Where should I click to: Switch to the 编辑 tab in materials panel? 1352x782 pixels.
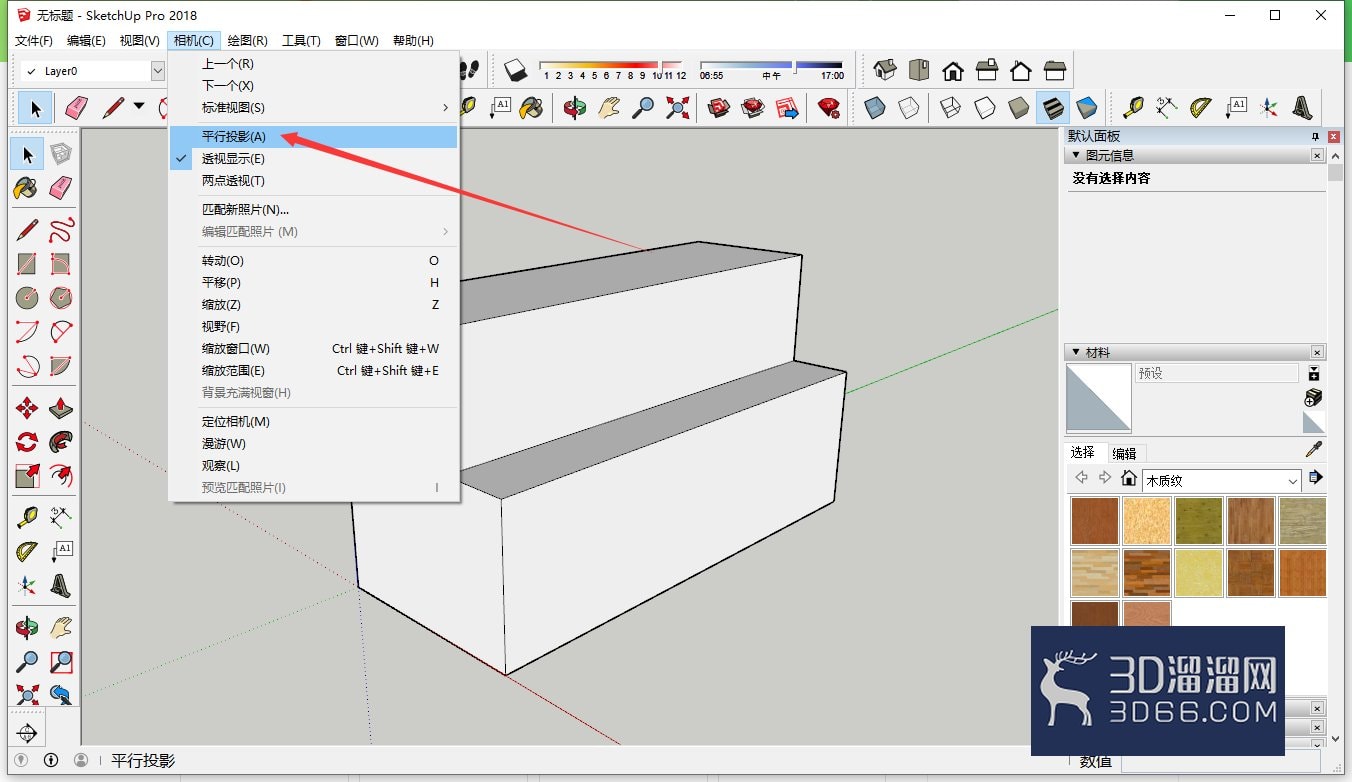tap(1124, 453)
